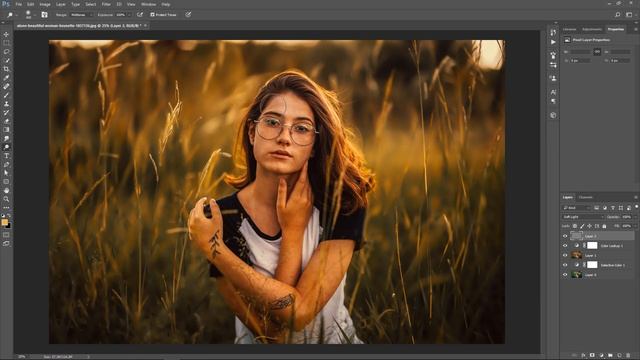Select the Healing Brush tool

[6, 87]
